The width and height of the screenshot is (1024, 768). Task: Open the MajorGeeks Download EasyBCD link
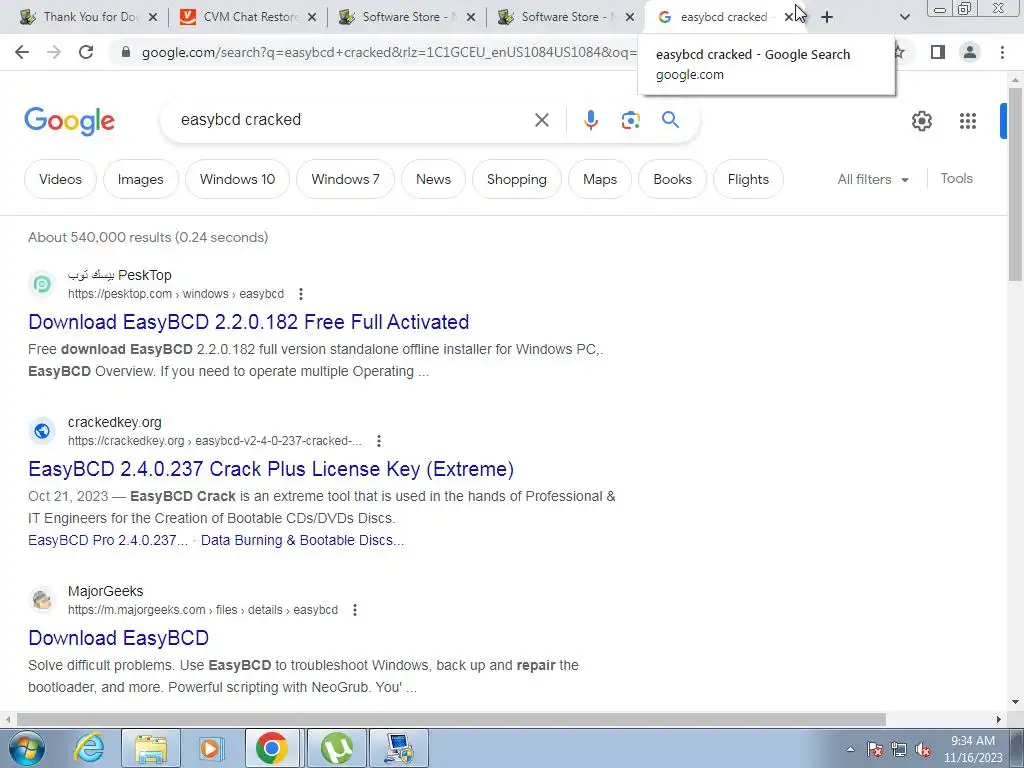pyautogui.click(x=118, y=638)
